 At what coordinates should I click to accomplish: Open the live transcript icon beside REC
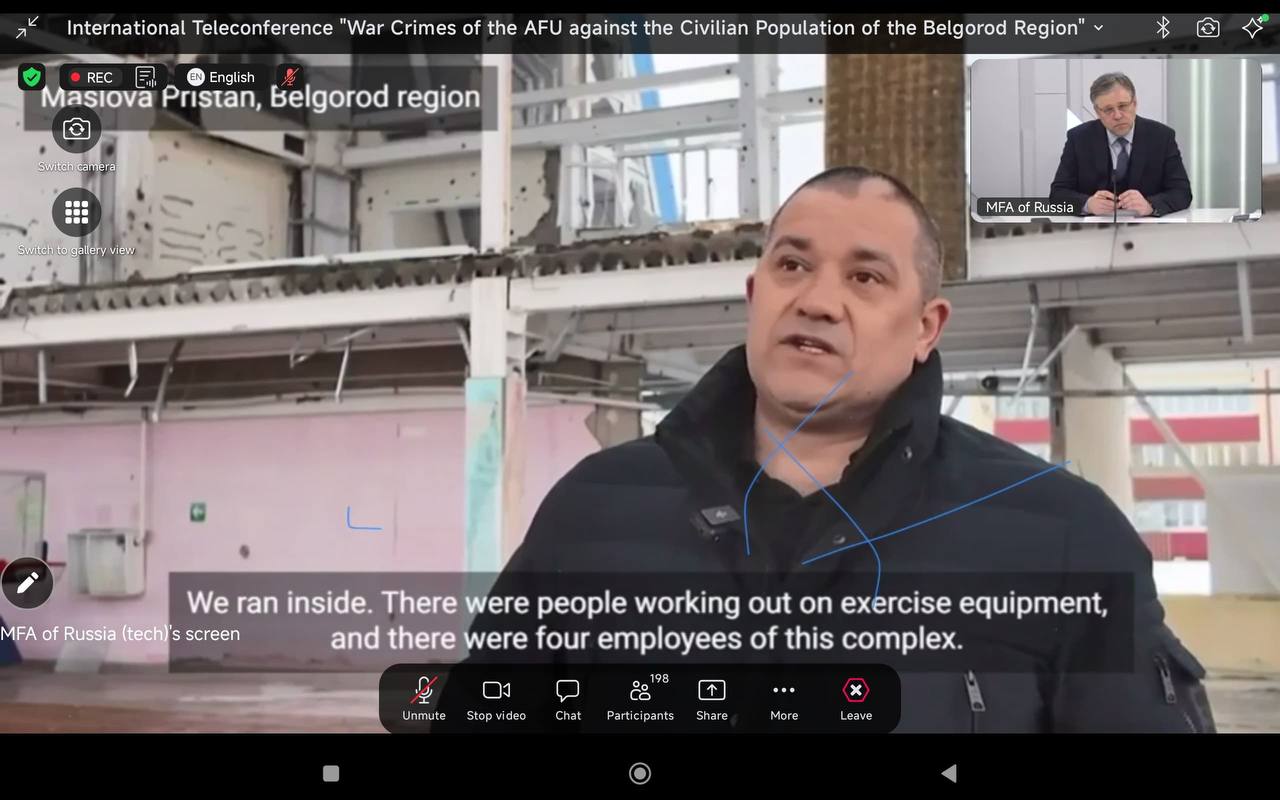coord(146,77)
